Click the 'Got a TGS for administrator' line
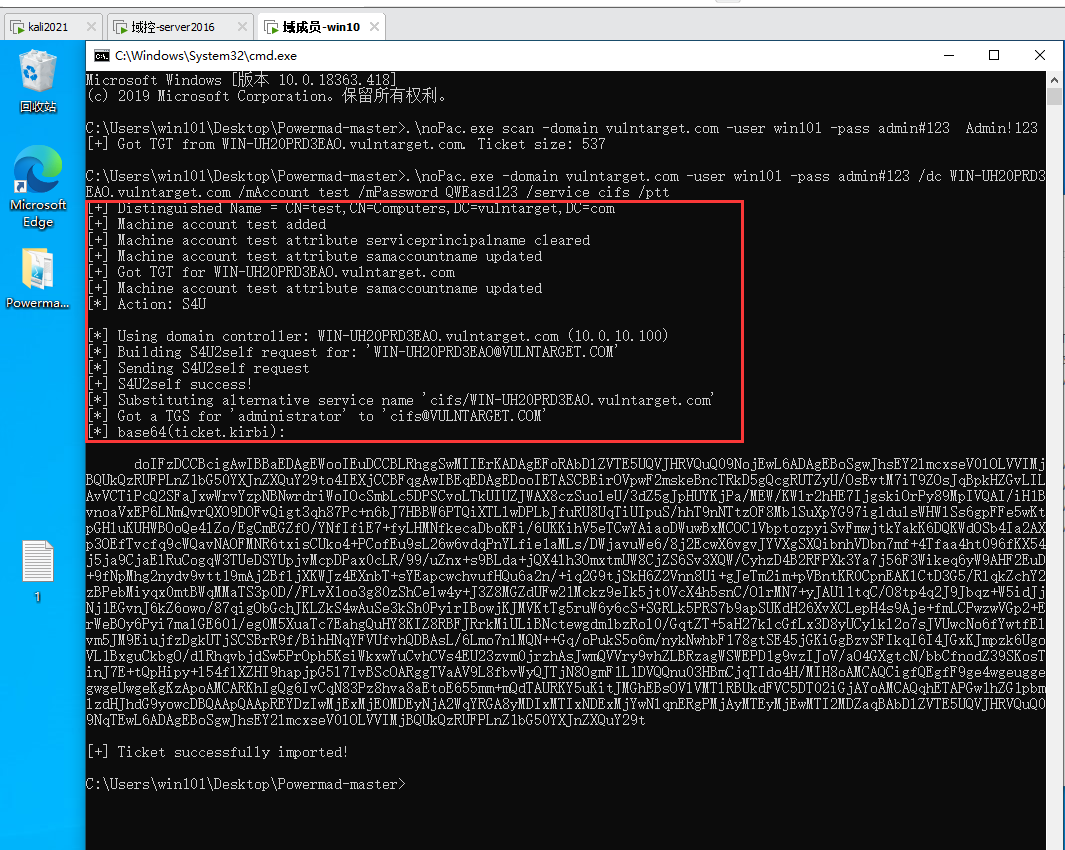Viewport: 1065px width, 850px height. [x=317, y=416]
